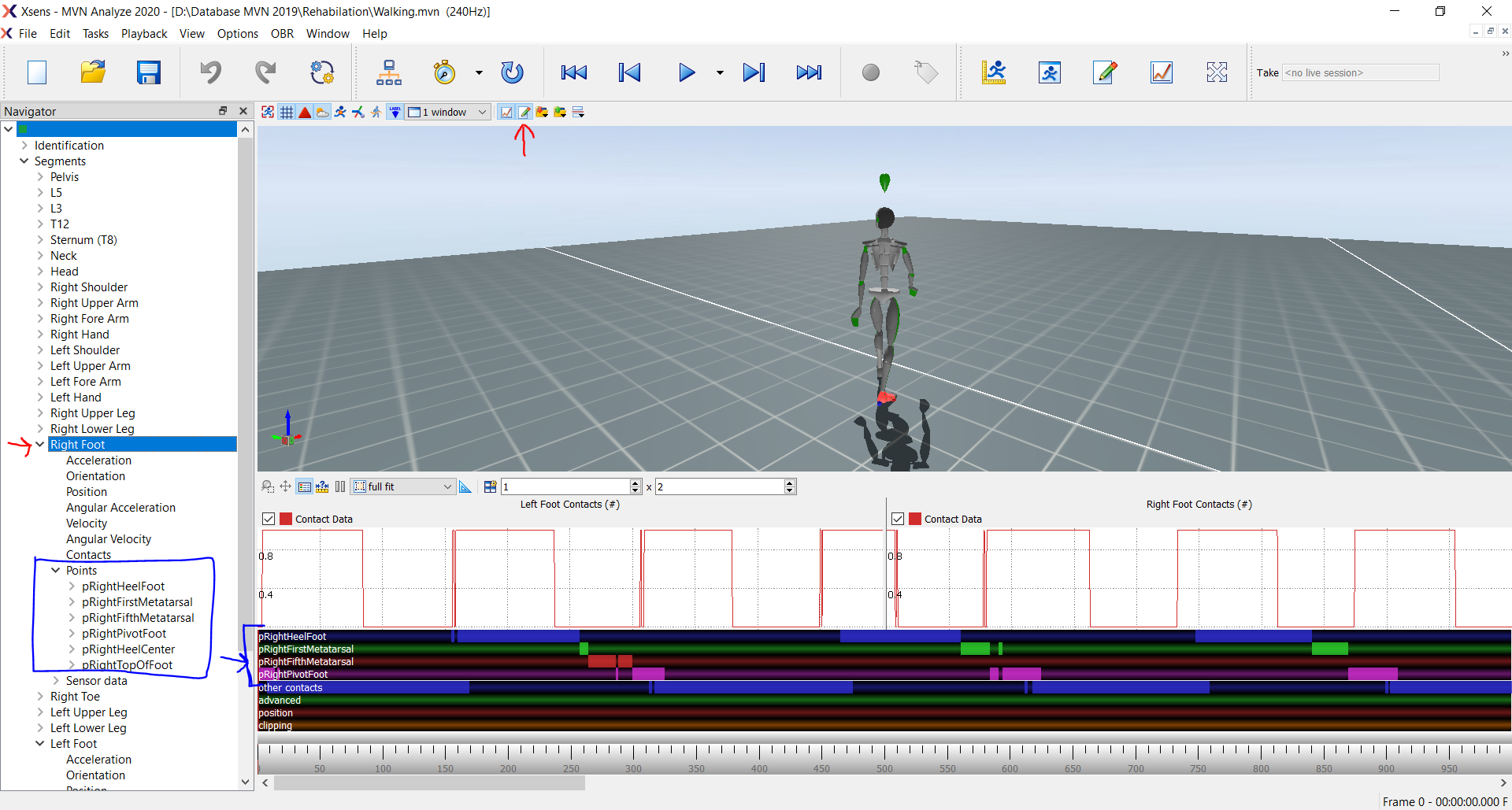Open a file with the folder icon
The image size is (1512, 810).
(93, 72)
